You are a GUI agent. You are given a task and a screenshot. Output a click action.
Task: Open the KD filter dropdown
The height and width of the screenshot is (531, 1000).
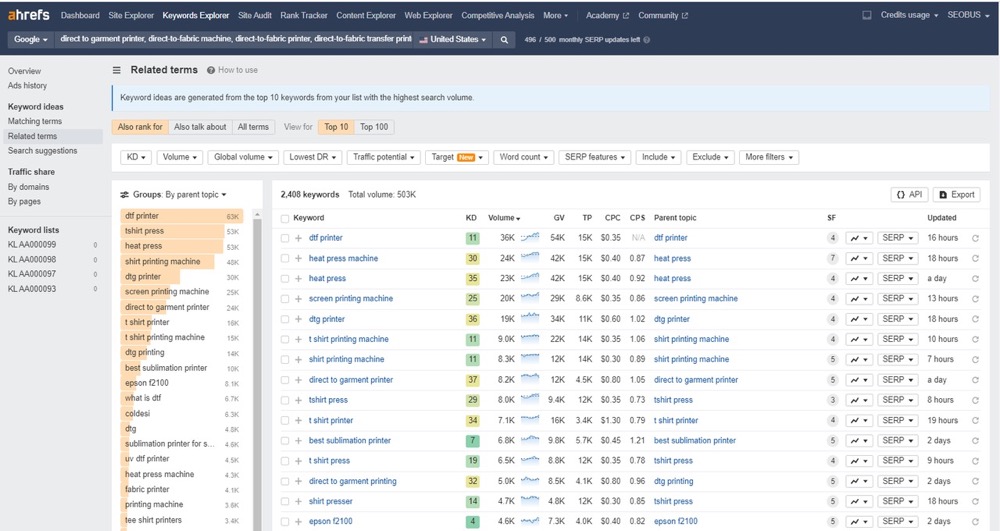tap(136, 157)
